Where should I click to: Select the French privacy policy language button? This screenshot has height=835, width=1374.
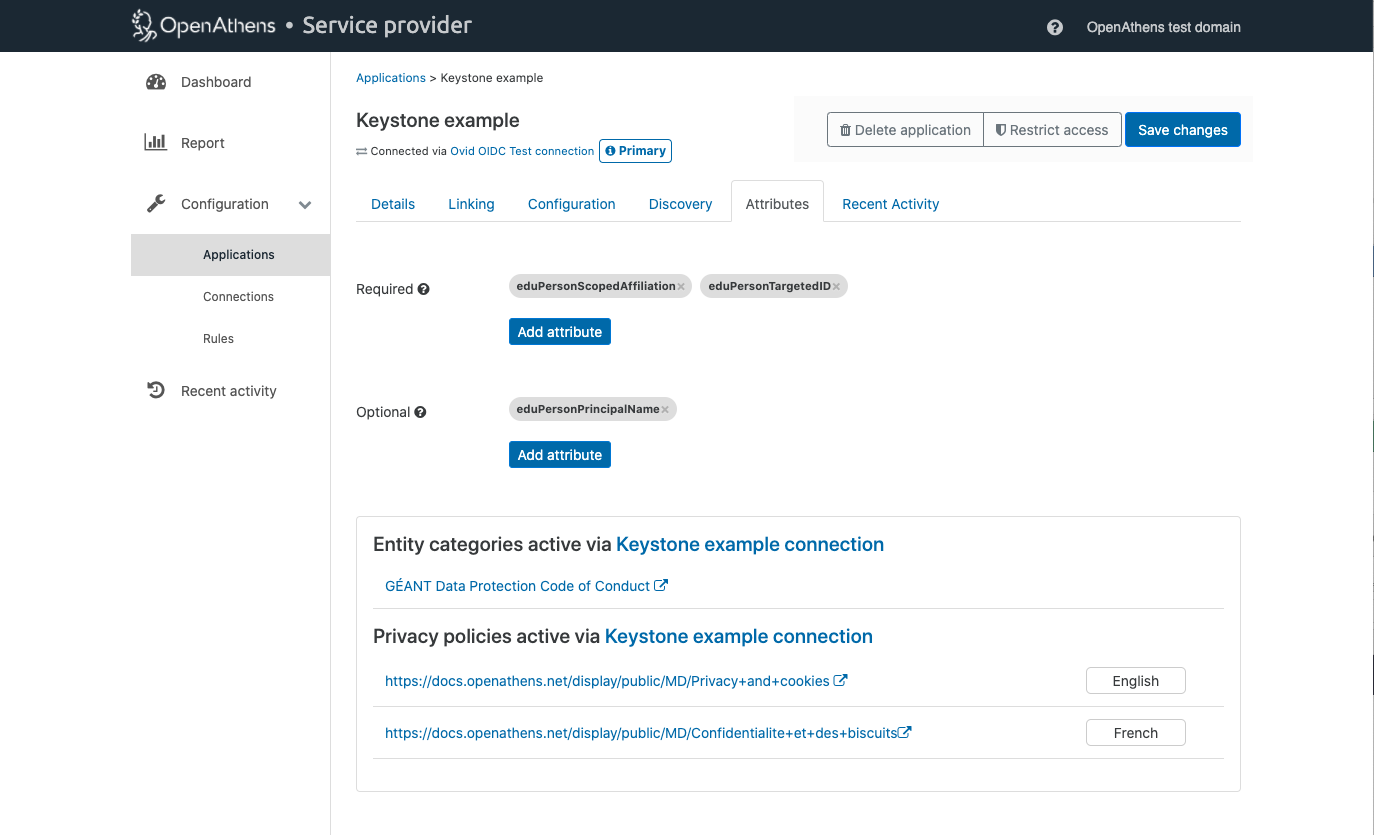coord(1135,733)
